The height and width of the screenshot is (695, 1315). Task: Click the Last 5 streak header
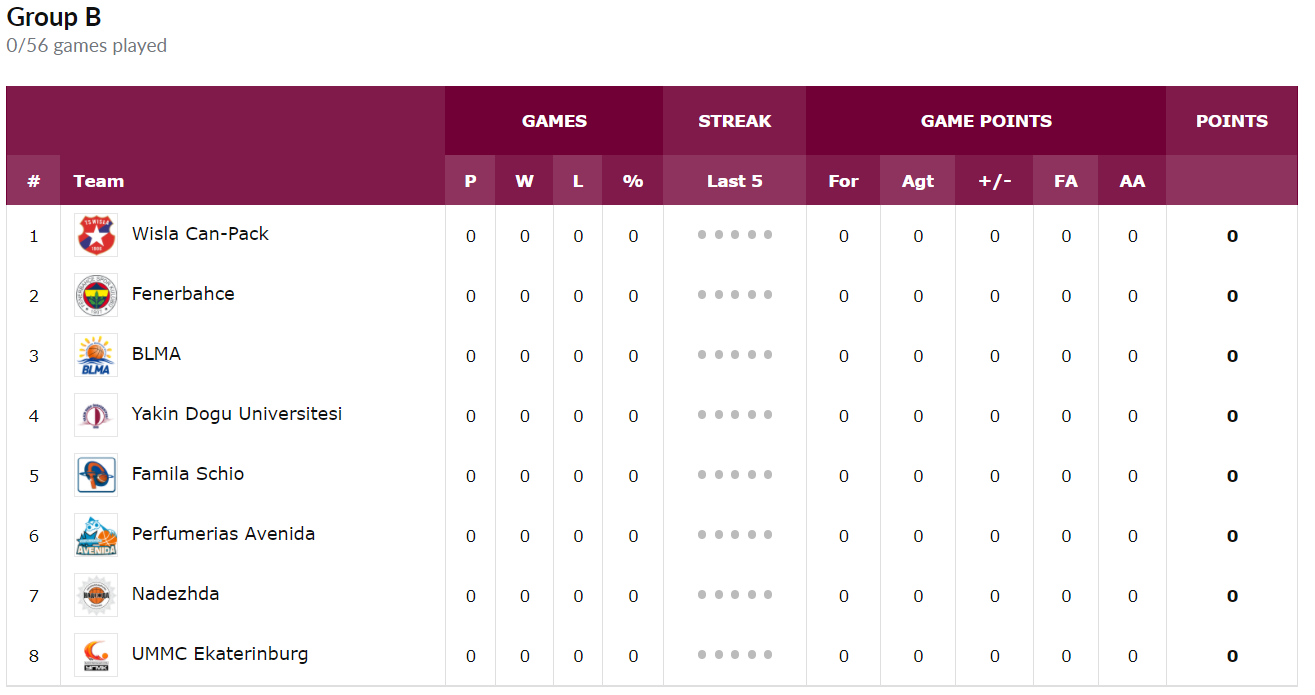click(x=735, y=181)
